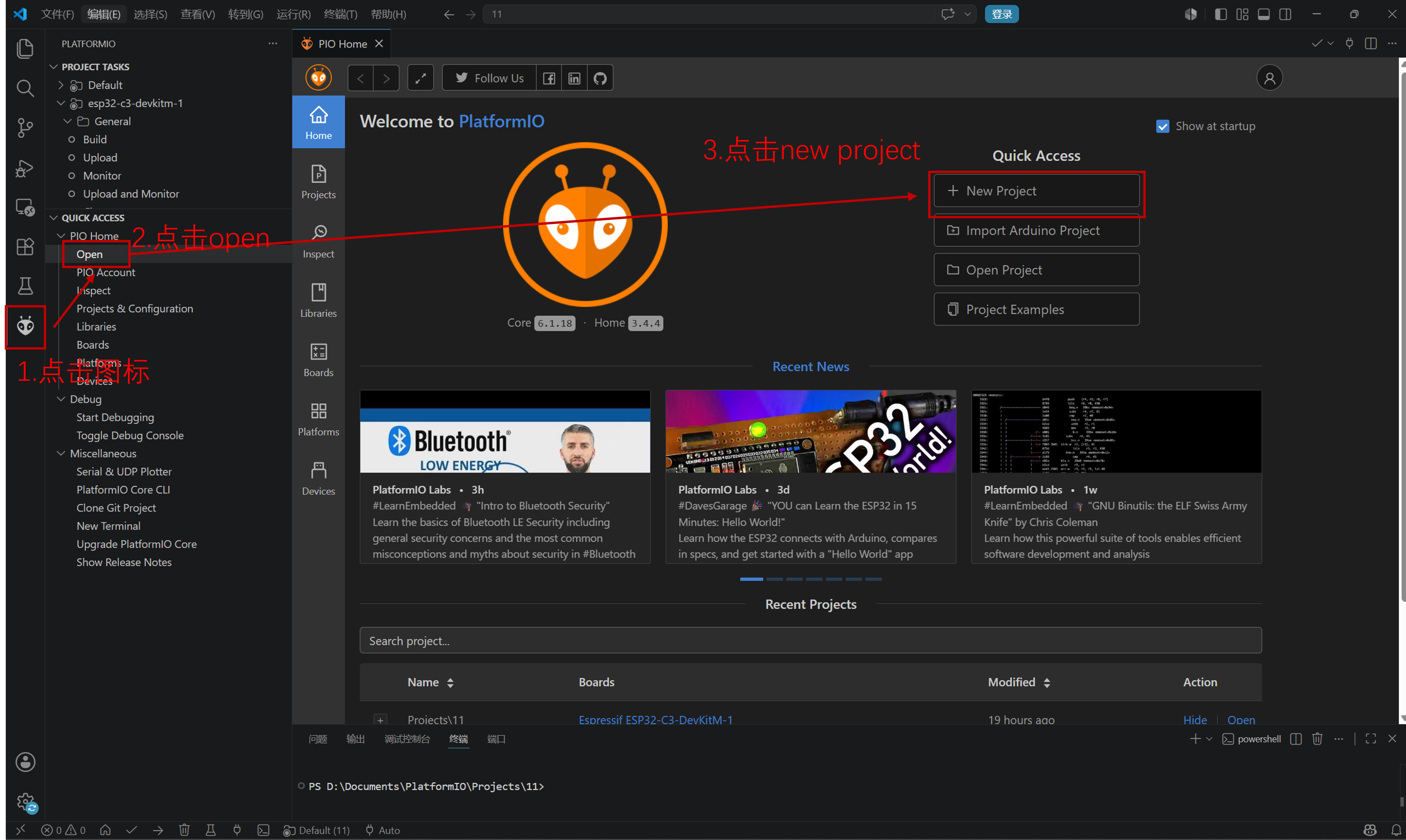Open the Explorer view in activity bar

coord(25,49)
